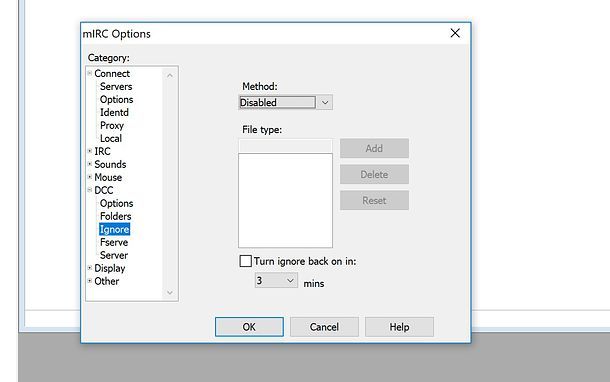The image size is (610, 382).
Task: Select Local in category tree
Action: 111,138
